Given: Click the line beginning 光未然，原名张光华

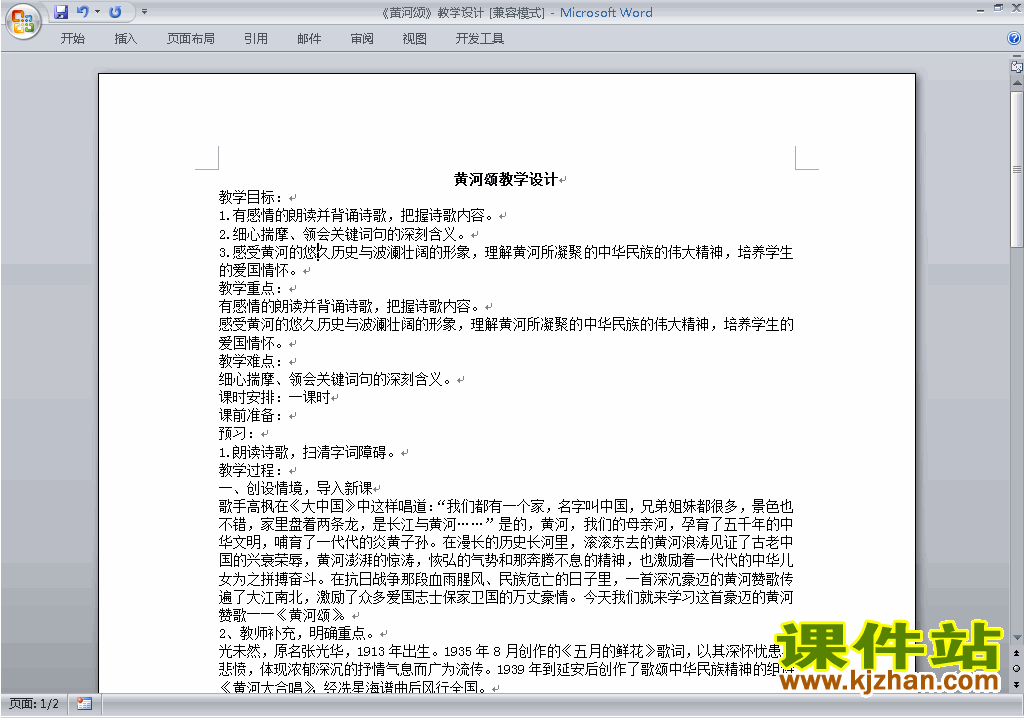Looking at the screenshot, I should pyautogui.click(x=501, y=651).
